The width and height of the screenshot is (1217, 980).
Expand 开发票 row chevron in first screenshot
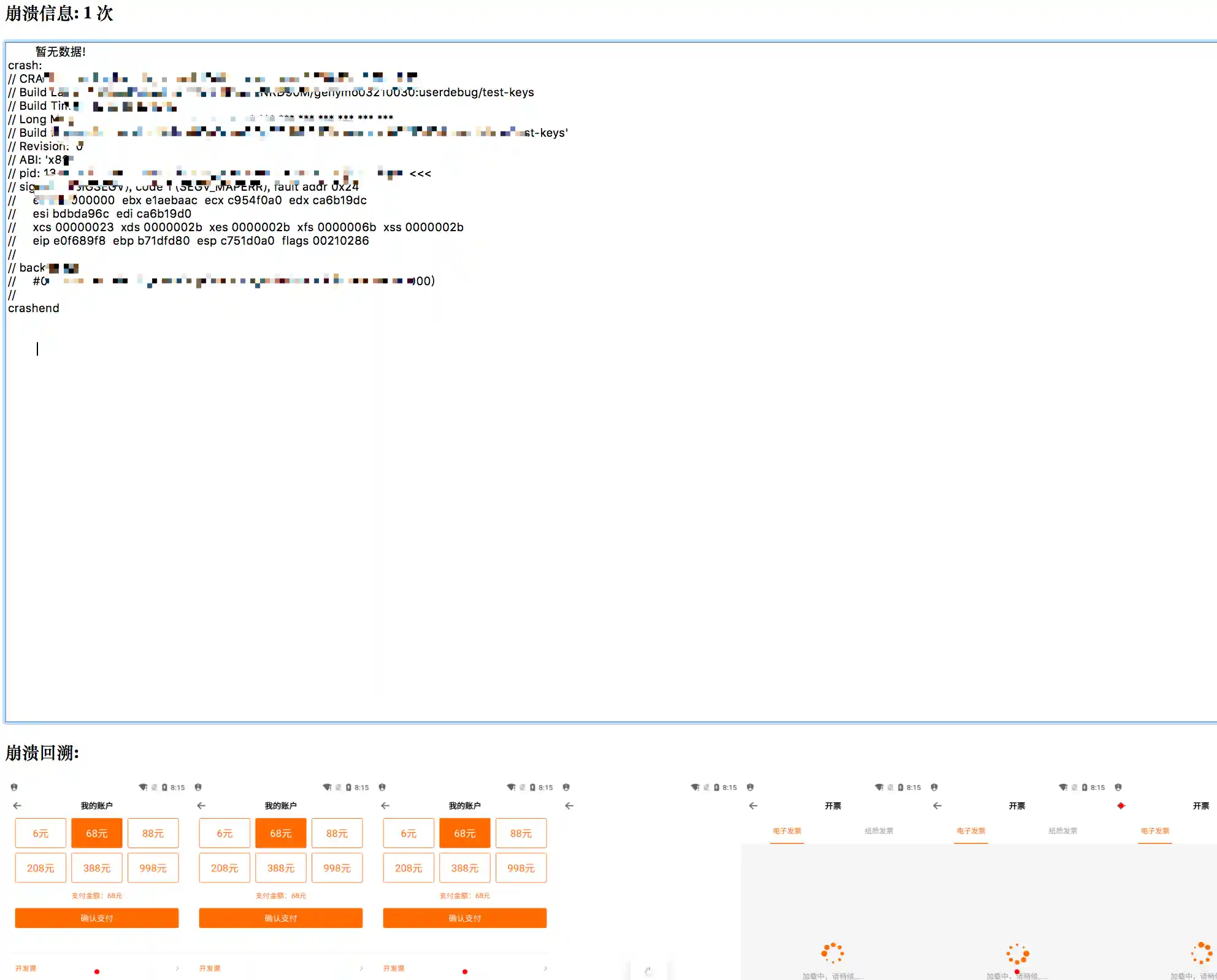click(x=177, y=968)
